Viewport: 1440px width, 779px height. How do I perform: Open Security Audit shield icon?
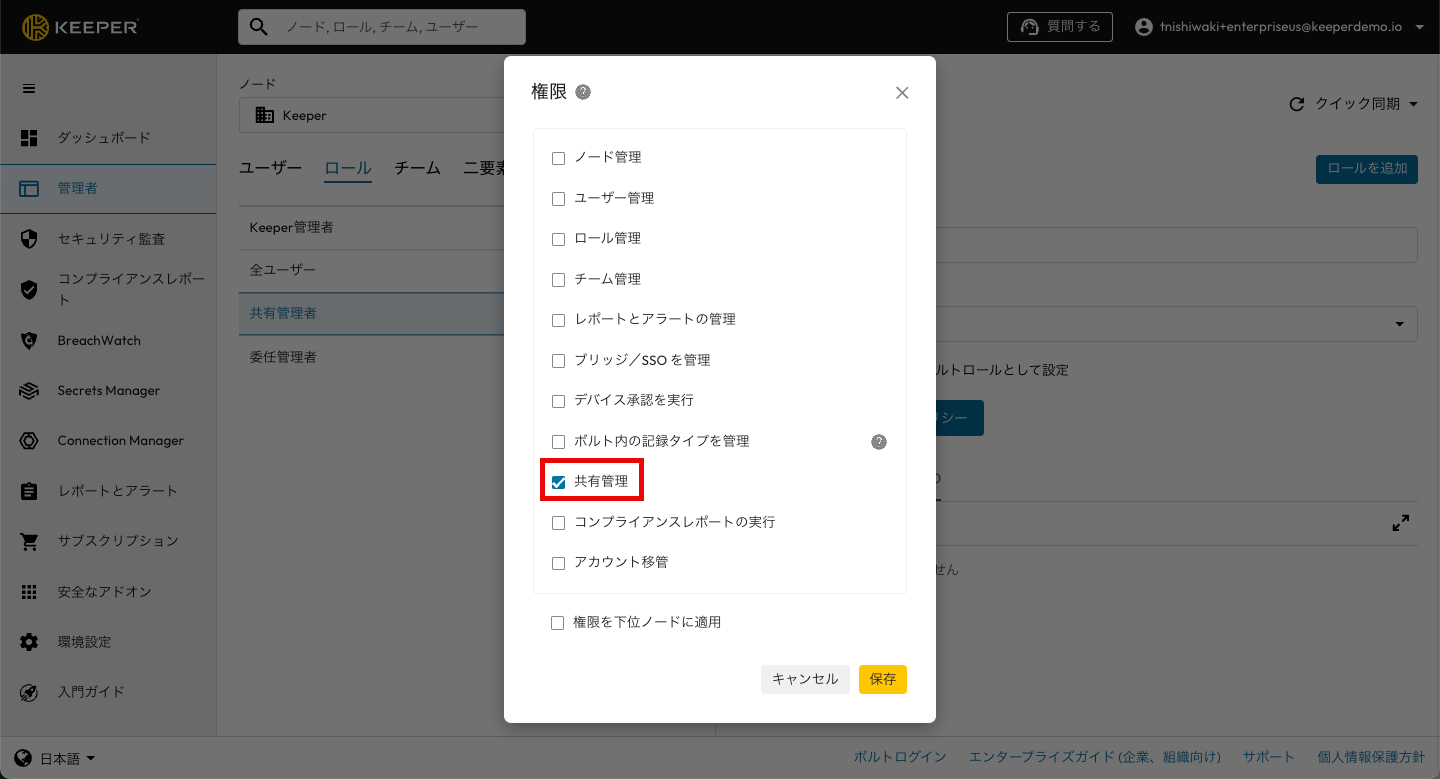tap(29, 239)
